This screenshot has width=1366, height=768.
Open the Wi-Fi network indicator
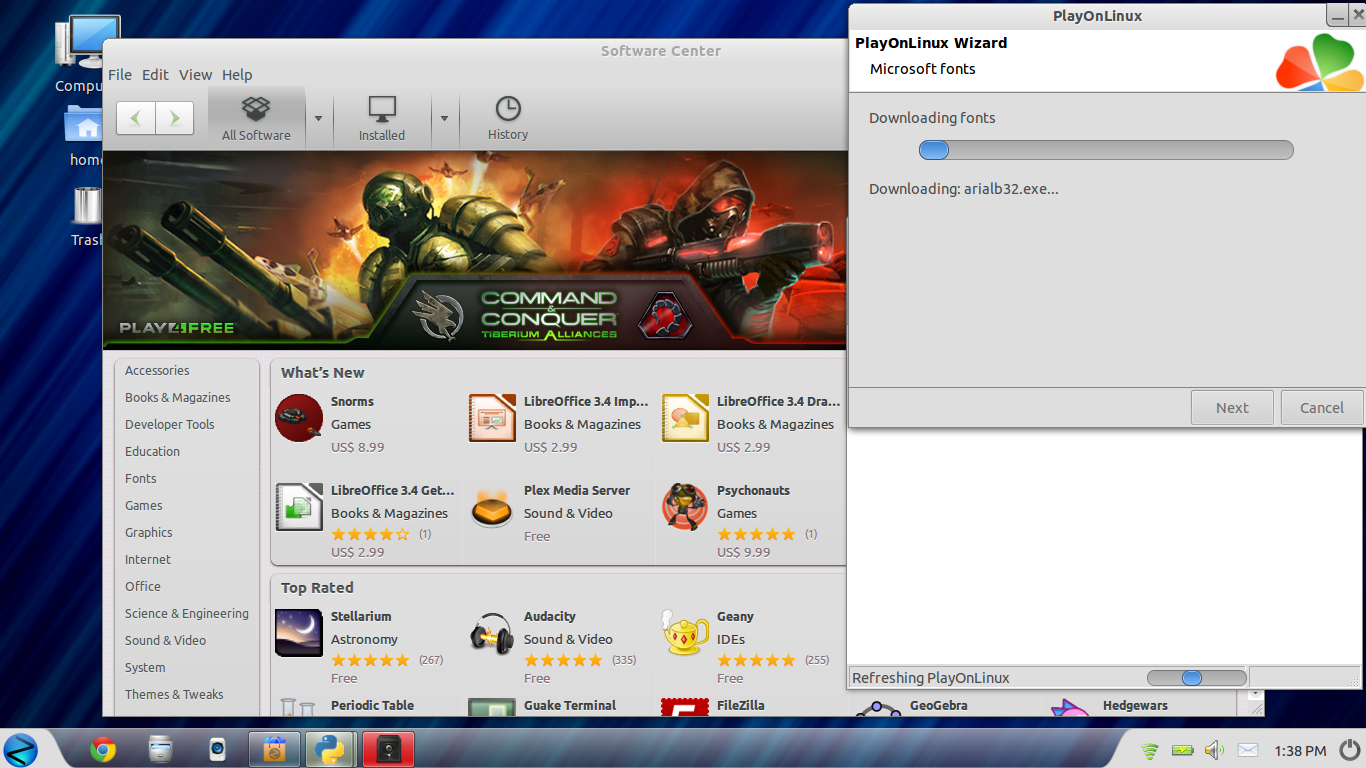tap(1150, 750)
